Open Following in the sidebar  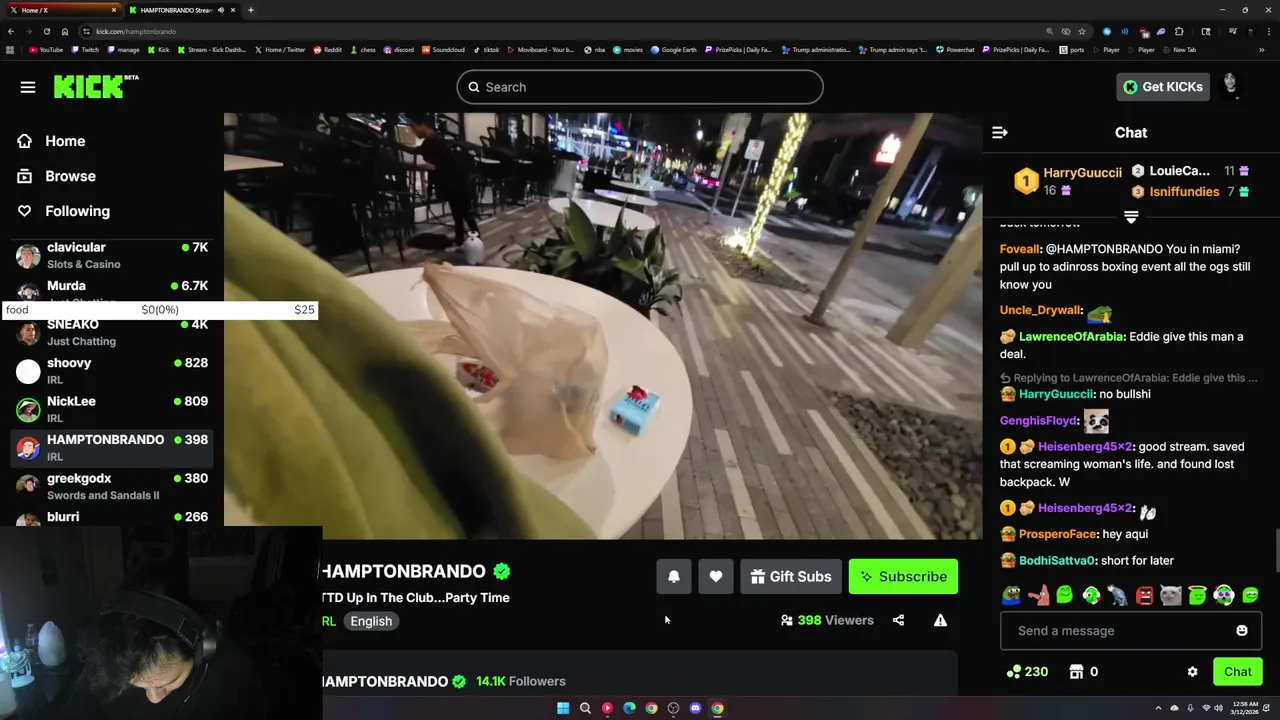[x=77, y=211]
